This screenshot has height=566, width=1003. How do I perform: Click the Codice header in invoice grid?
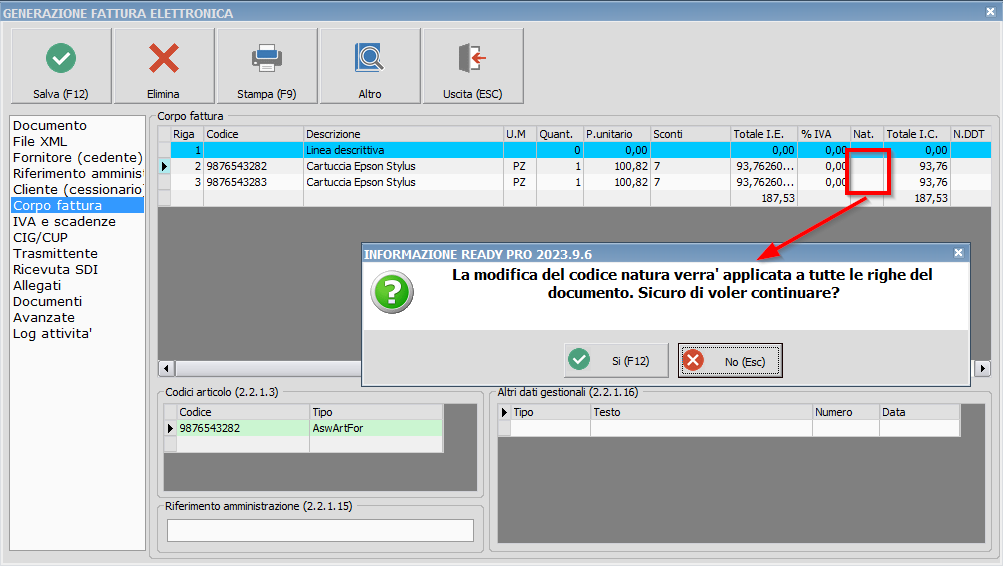[x=253, y=134]
